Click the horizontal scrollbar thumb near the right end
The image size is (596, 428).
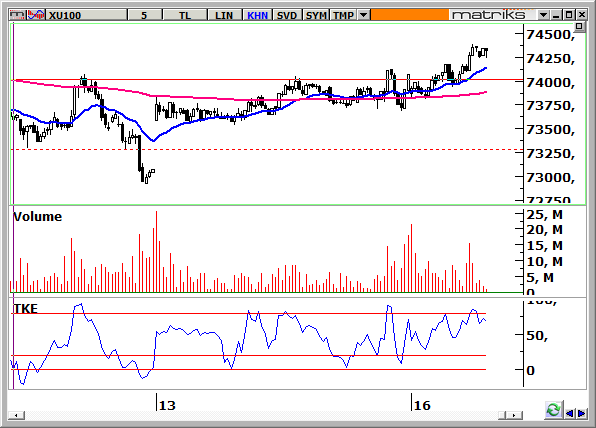(x=502, y=415)
